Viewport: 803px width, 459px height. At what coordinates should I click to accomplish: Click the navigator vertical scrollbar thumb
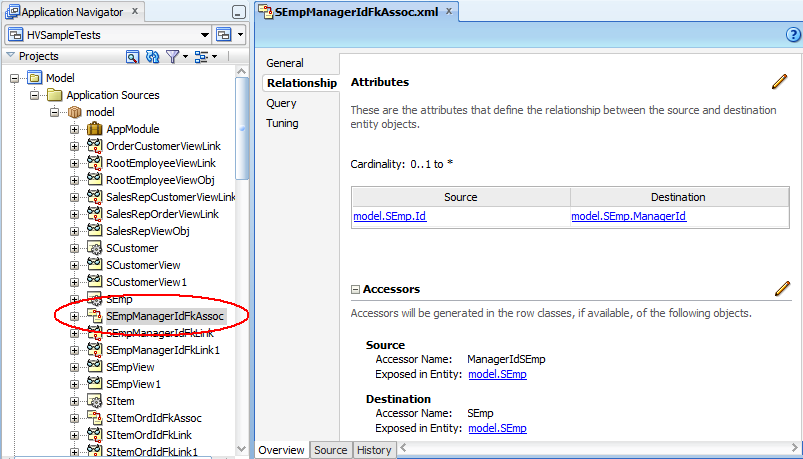242,128
